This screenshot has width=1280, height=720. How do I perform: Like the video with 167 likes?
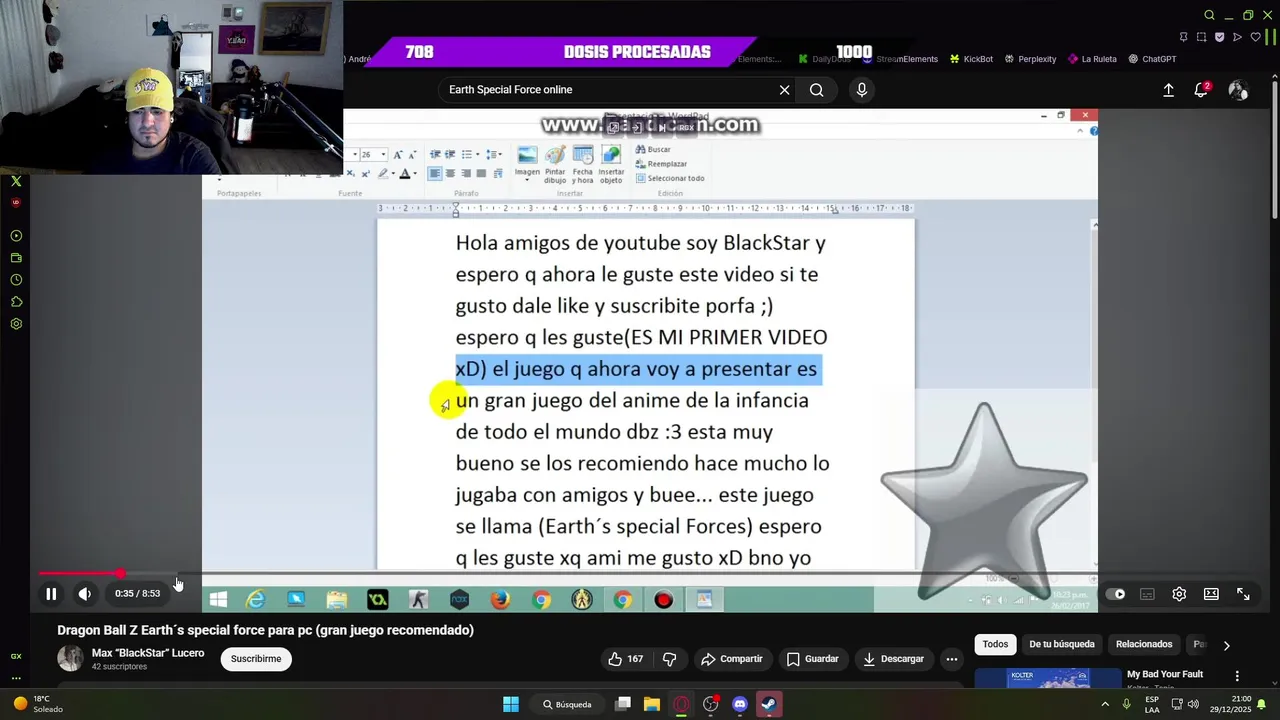pos(625,659)
